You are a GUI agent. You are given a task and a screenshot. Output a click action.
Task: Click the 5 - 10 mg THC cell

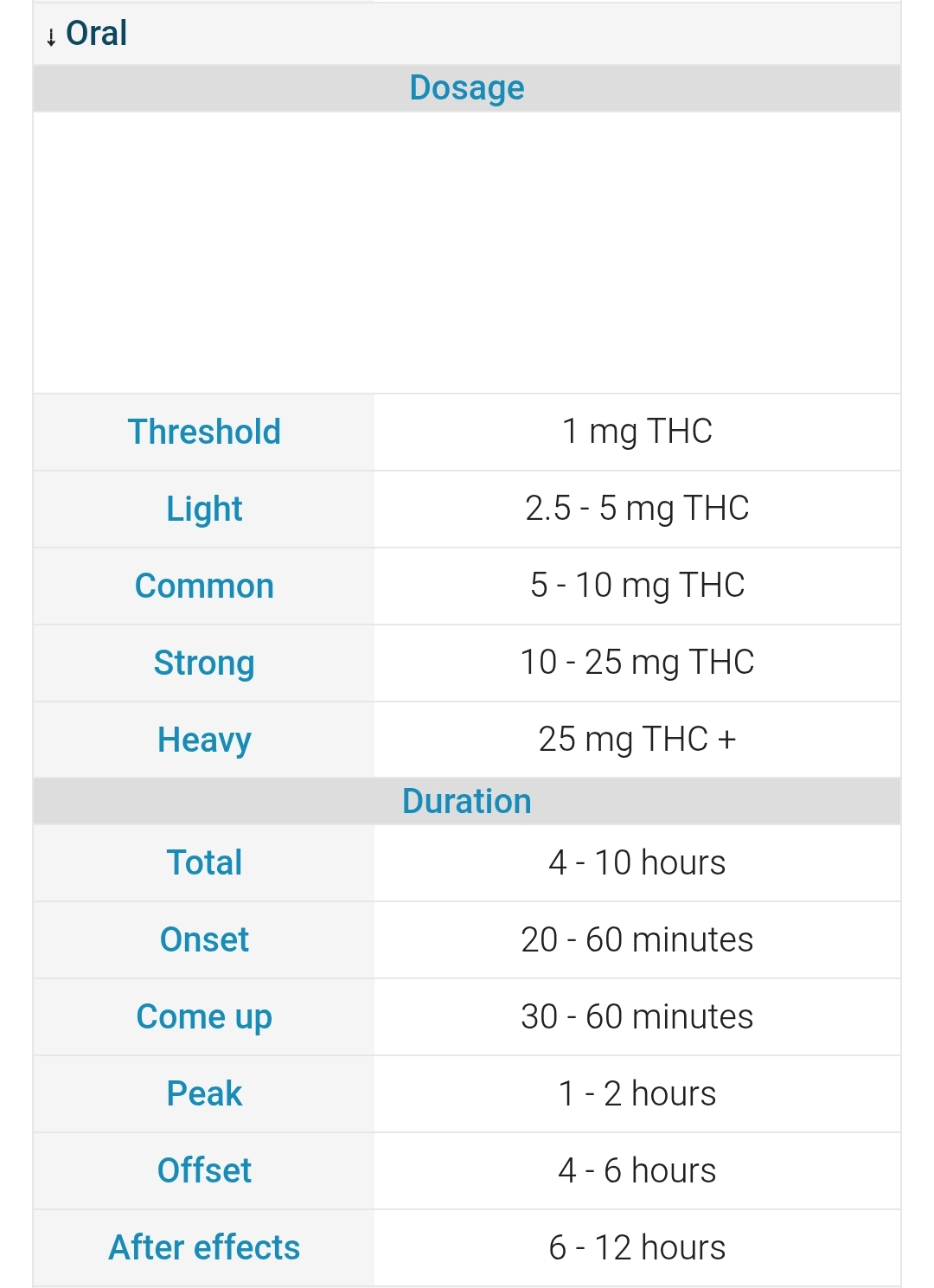[637, 586]
